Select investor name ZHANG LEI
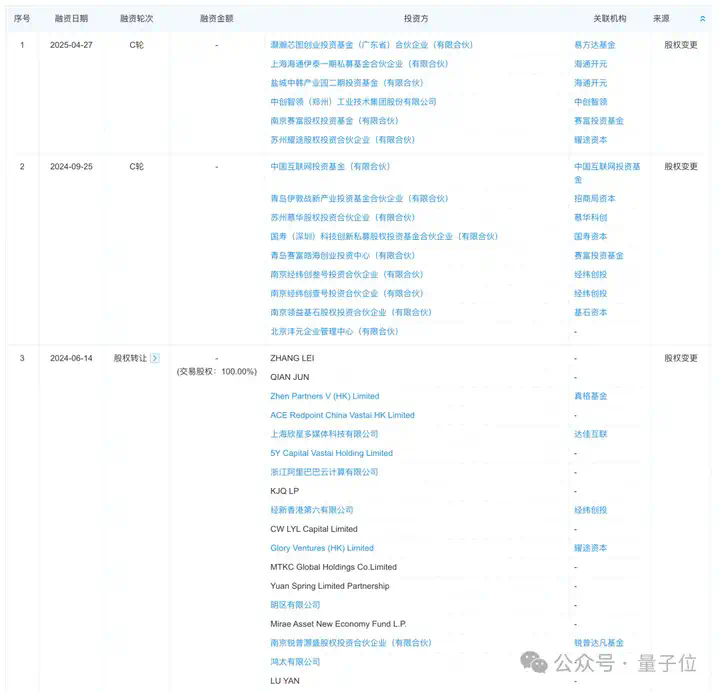Screen dimensions: 720x692 292,358
